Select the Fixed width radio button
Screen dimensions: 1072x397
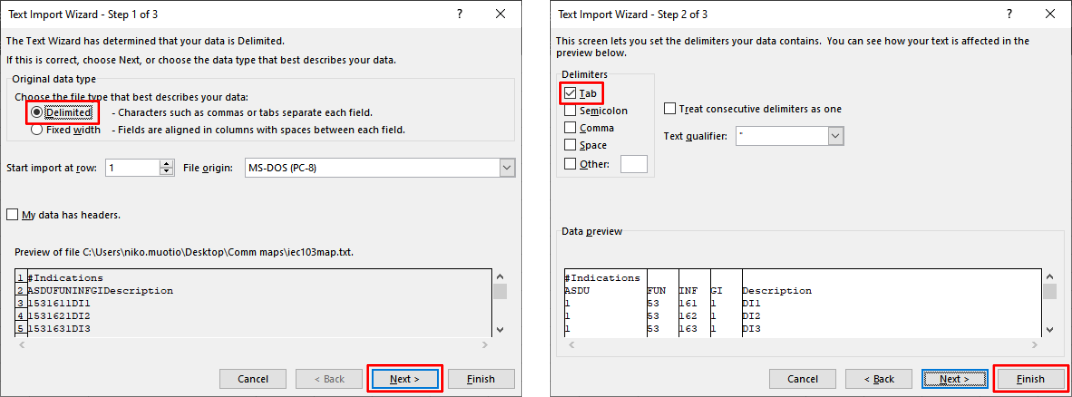37,129
